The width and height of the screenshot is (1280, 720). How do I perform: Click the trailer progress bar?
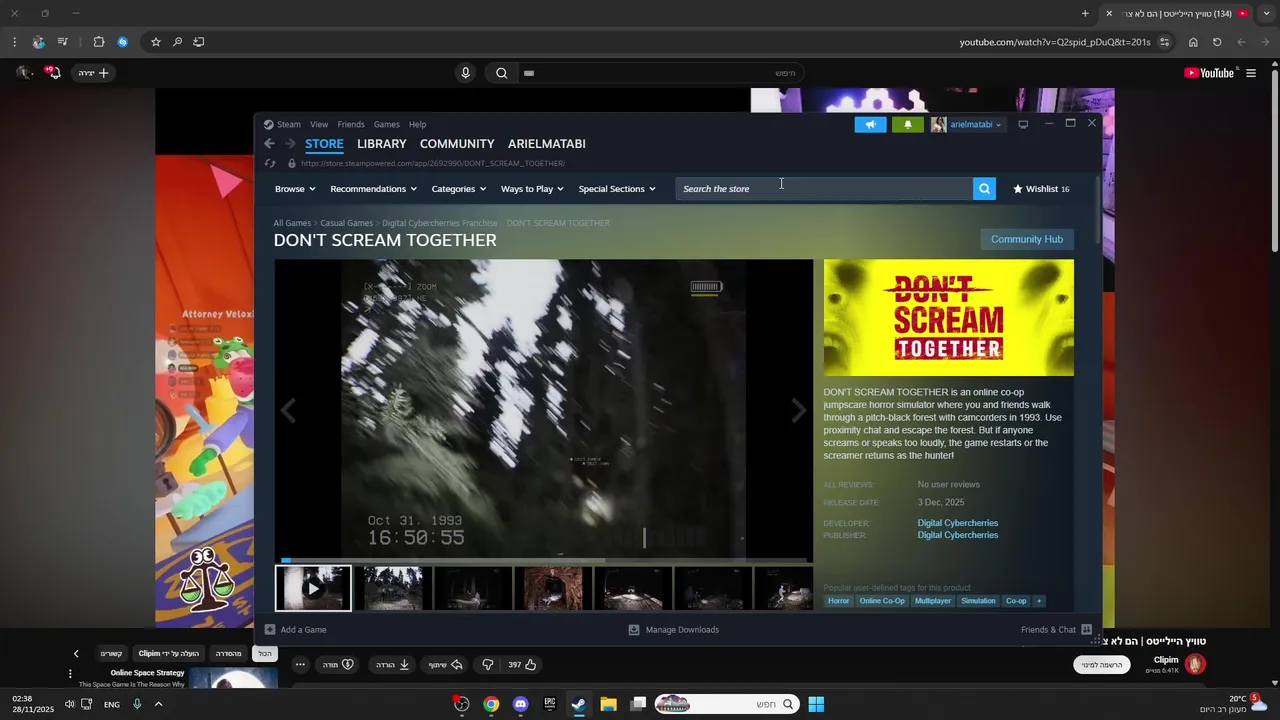(544, 560)
